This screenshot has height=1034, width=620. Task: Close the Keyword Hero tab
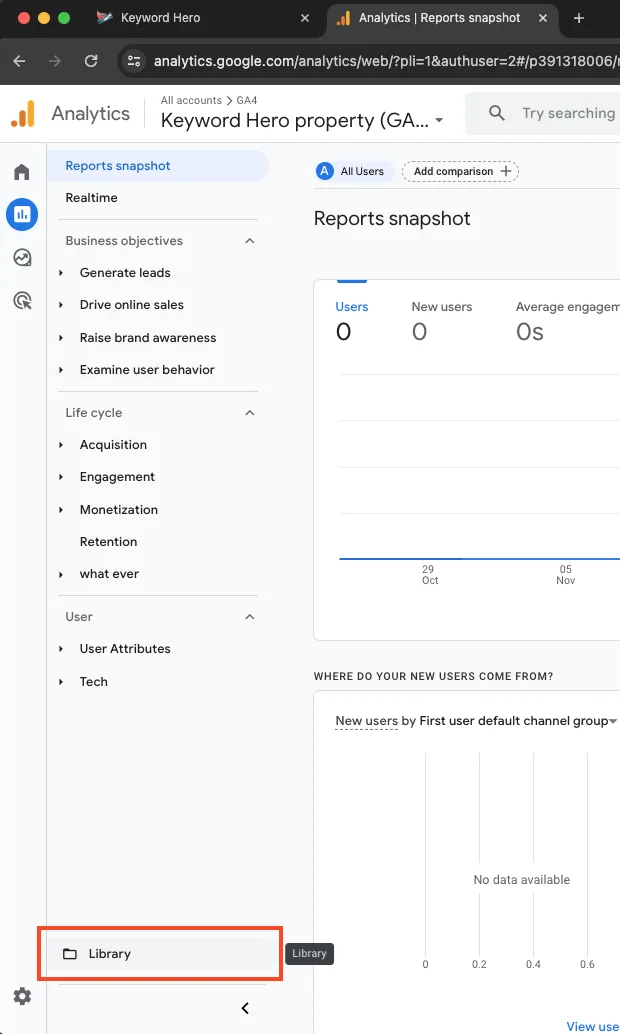(x=305, y=18)
